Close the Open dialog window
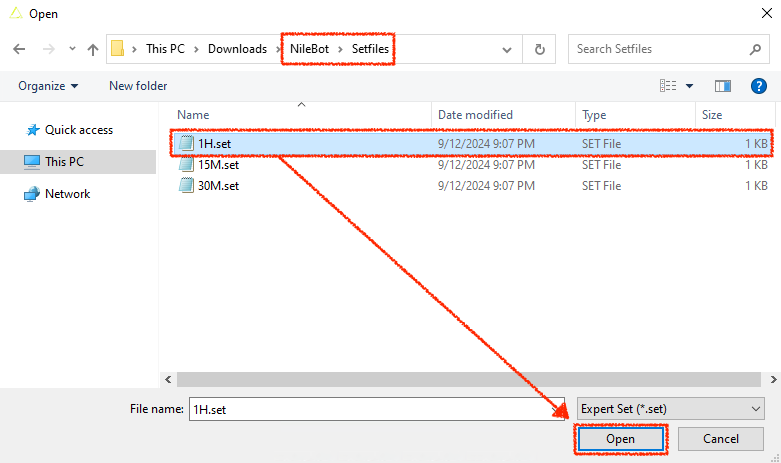Screen dimensions: 781x463 (x=767, y=13)
